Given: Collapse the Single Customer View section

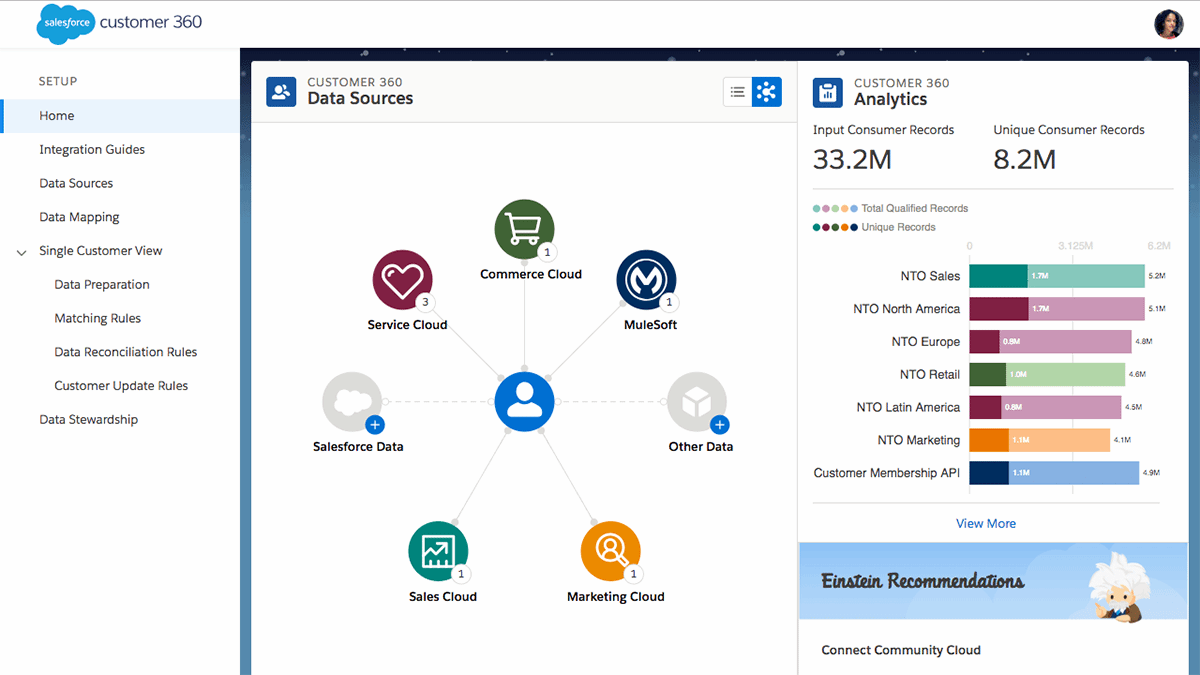Looking at the screenshot, I should [x=22, y=252].
